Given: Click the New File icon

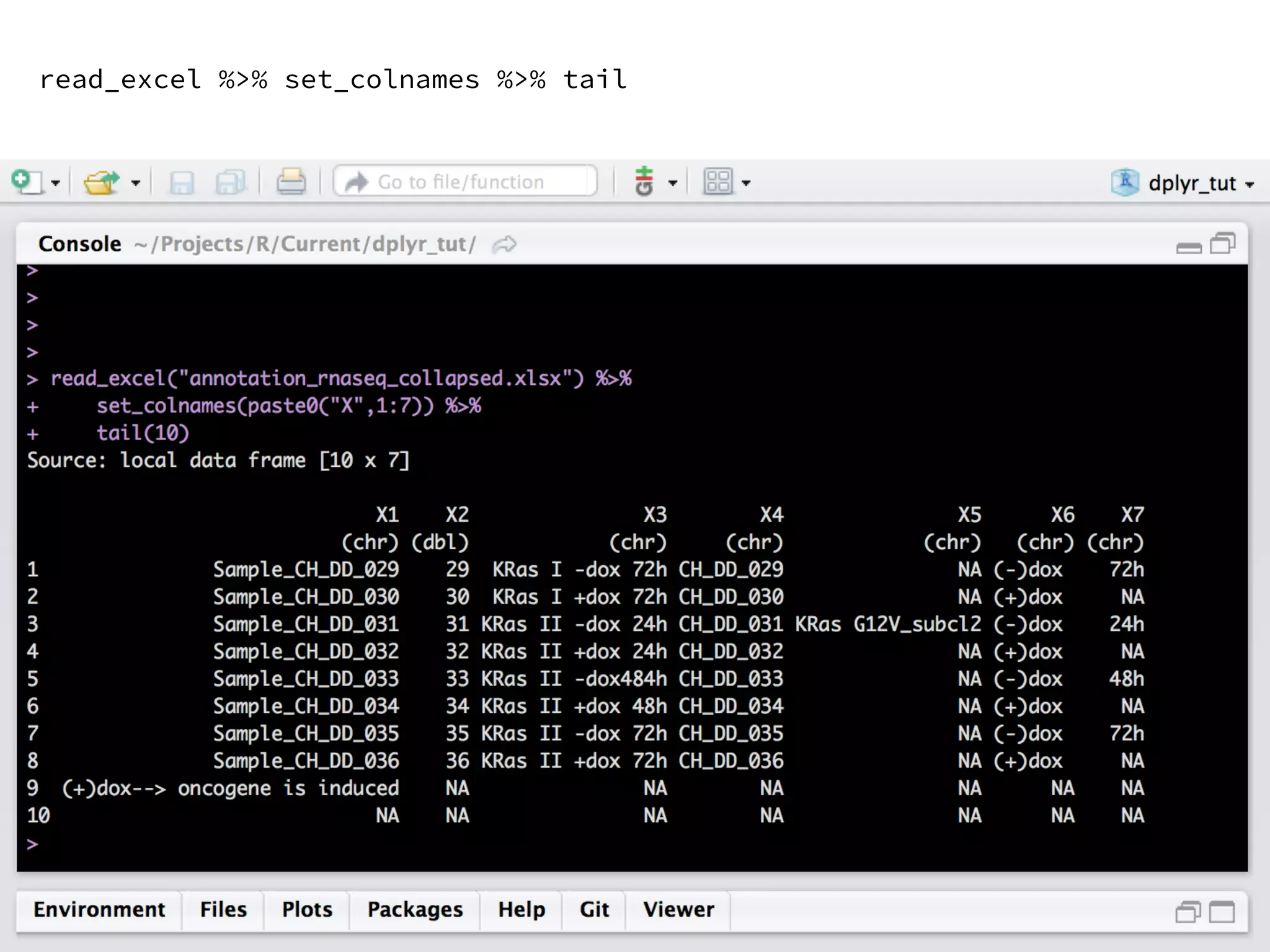Looking at the screenshot, I should point(26,182).
